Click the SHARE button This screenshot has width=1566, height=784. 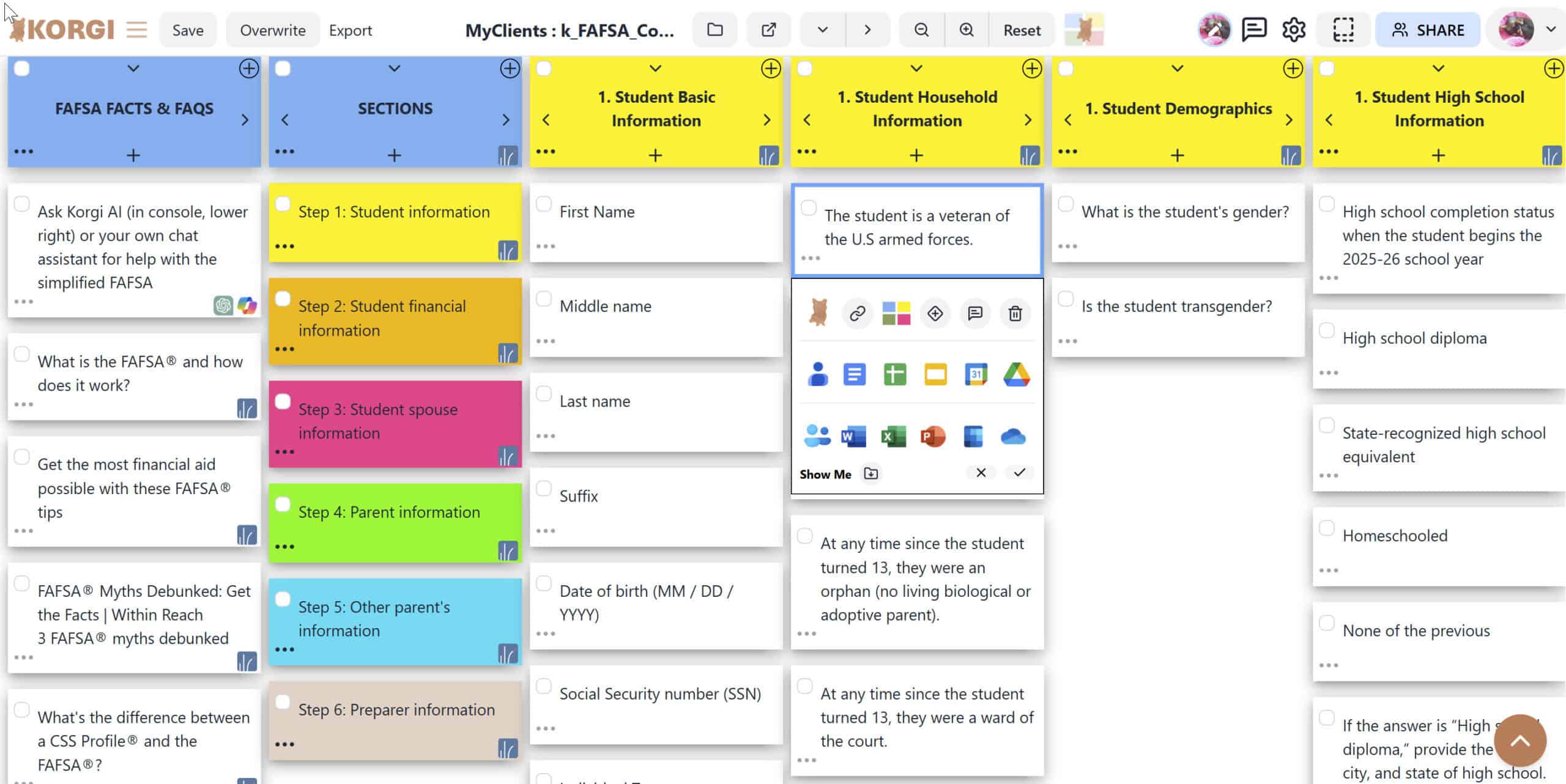click(1428, 30)
